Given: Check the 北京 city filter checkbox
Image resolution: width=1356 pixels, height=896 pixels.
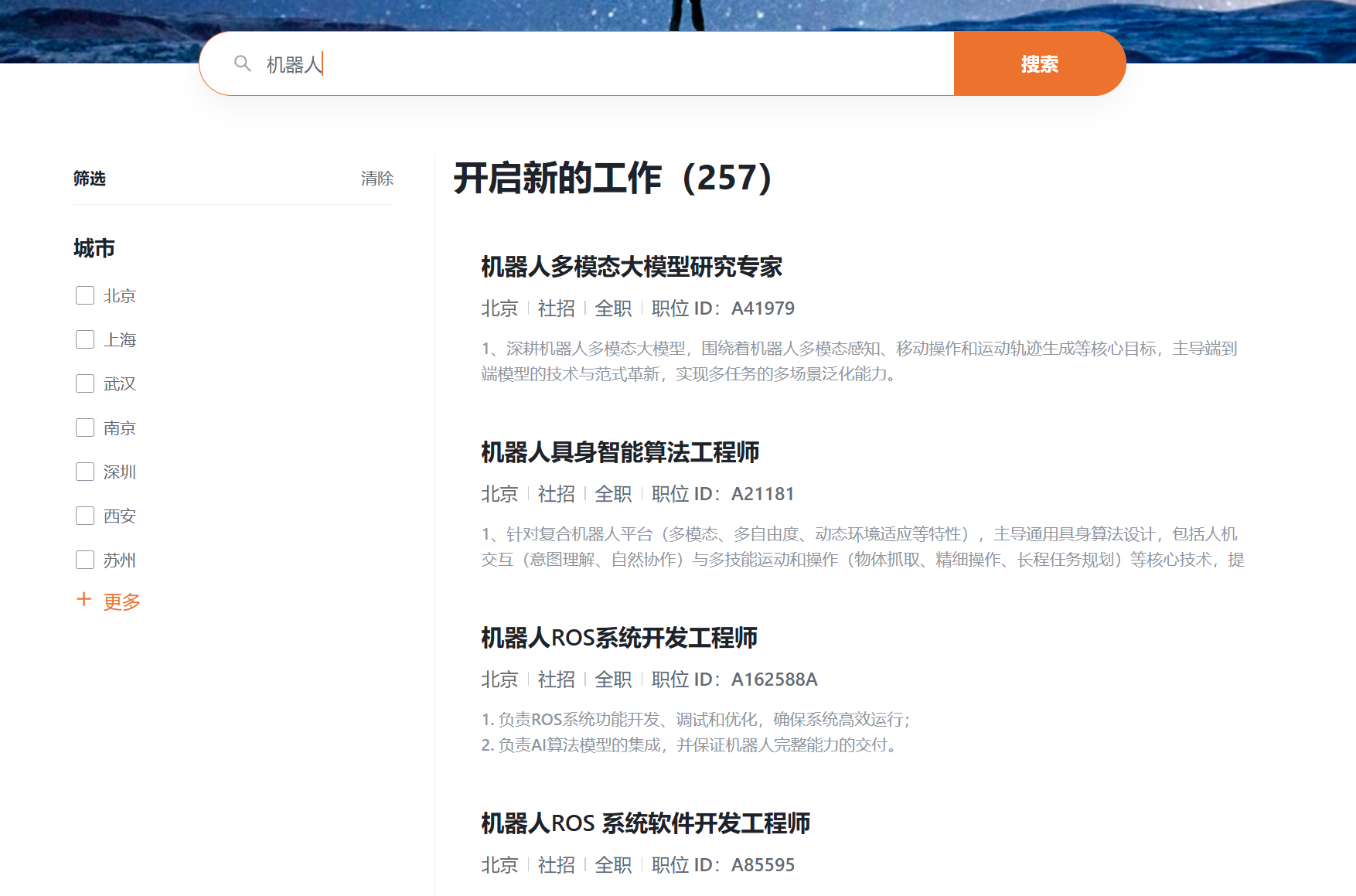Looking at the screenshot, I should (84, 295).
